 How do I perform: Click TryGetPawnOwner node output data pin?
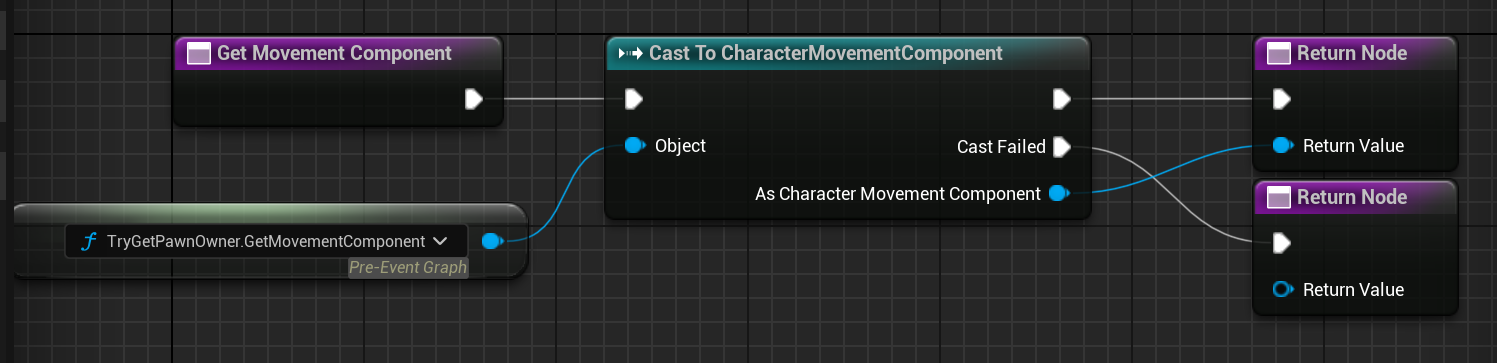pyautogui.click(x=491, y=241)
